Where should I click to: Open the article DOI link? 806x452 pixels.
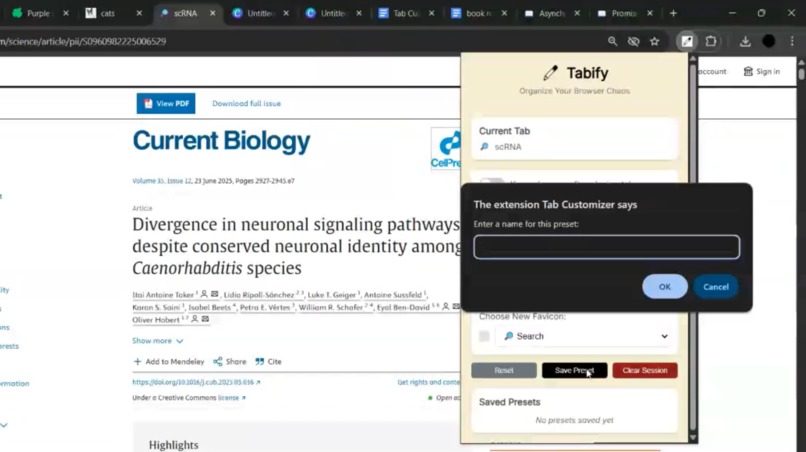coord(196,382)
